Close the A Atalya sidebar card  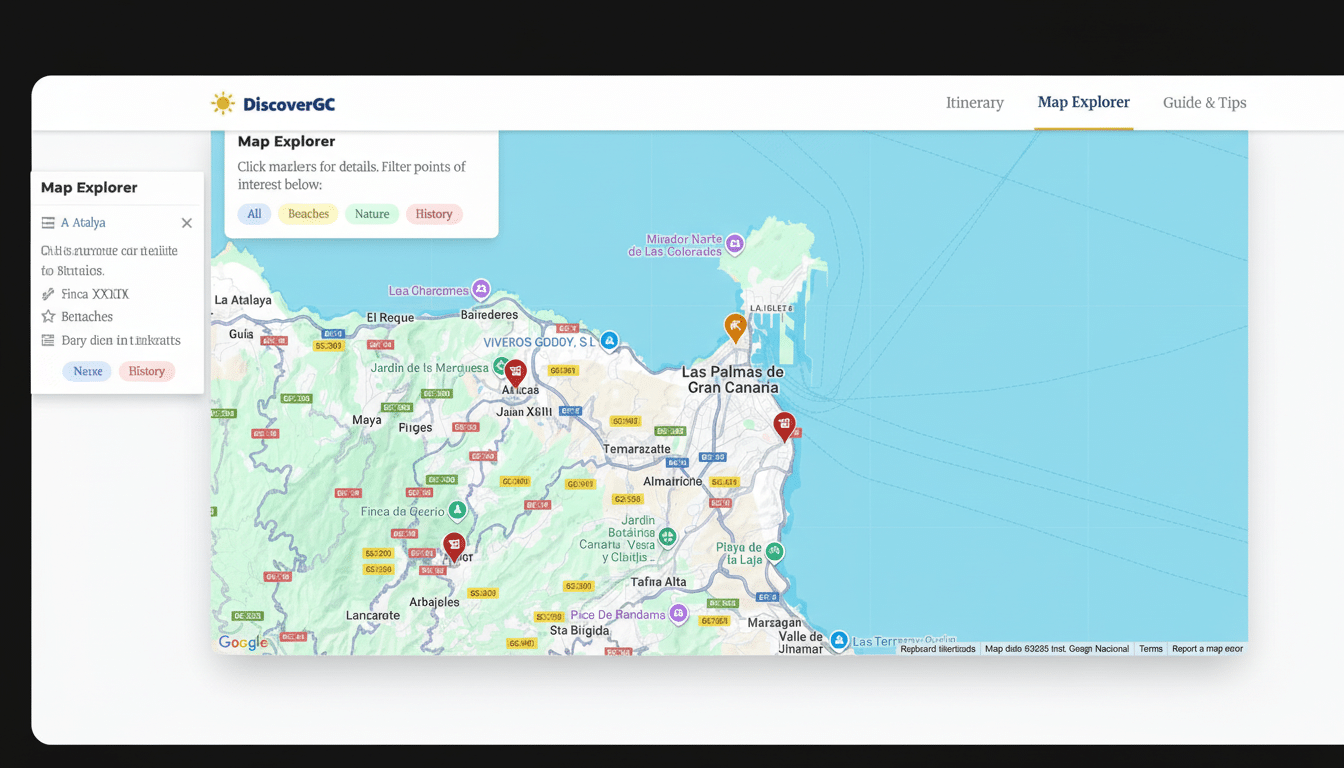click(x=186, y=222)
